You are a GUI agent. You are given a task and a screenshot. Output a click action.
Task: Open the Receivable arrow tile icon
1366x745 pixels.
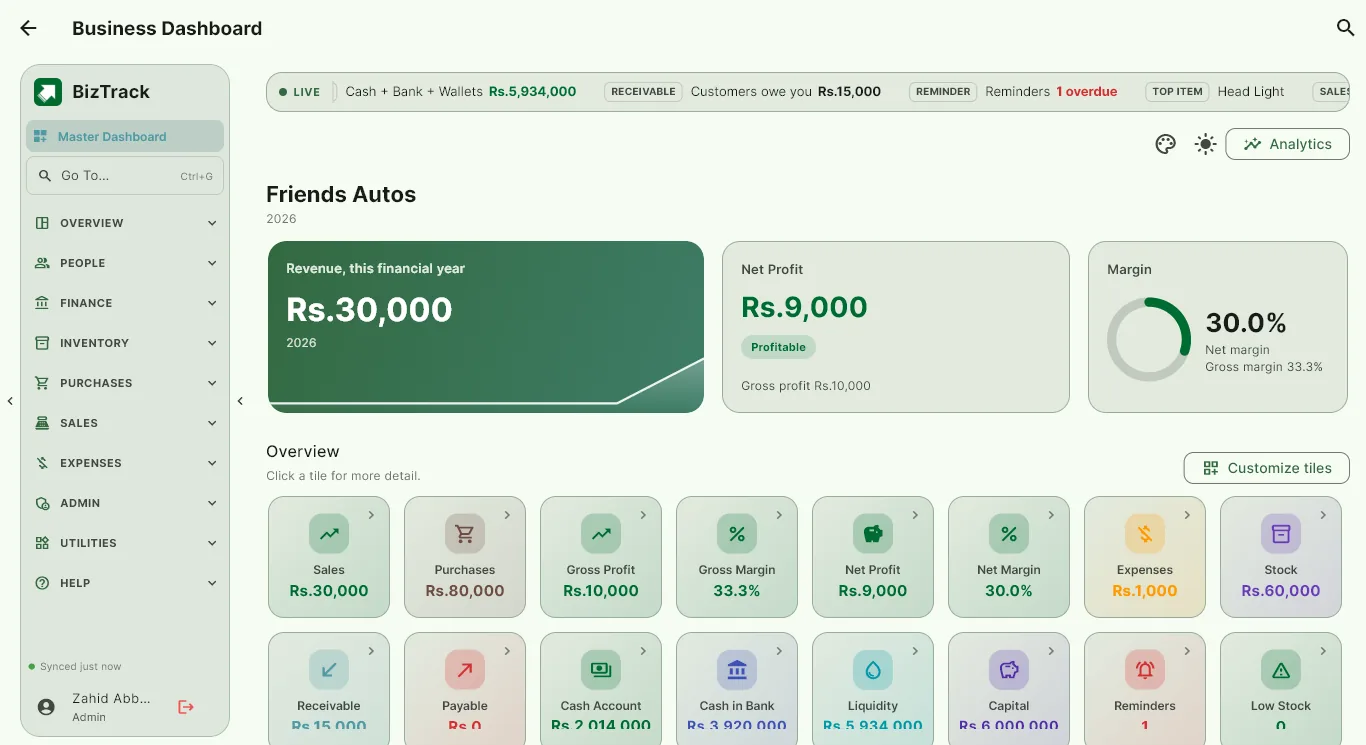329,670
